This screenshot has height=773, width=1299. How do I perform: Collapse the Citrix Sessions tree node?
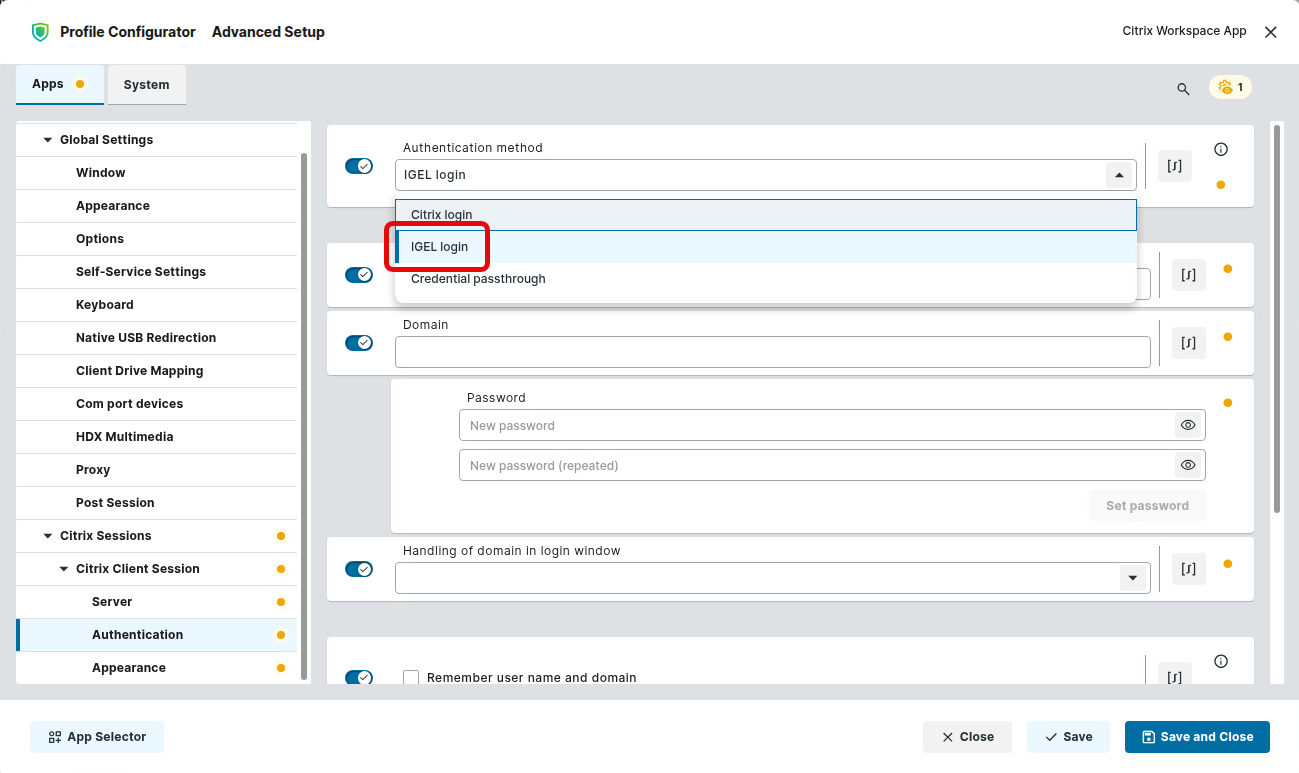click(48, 536)
